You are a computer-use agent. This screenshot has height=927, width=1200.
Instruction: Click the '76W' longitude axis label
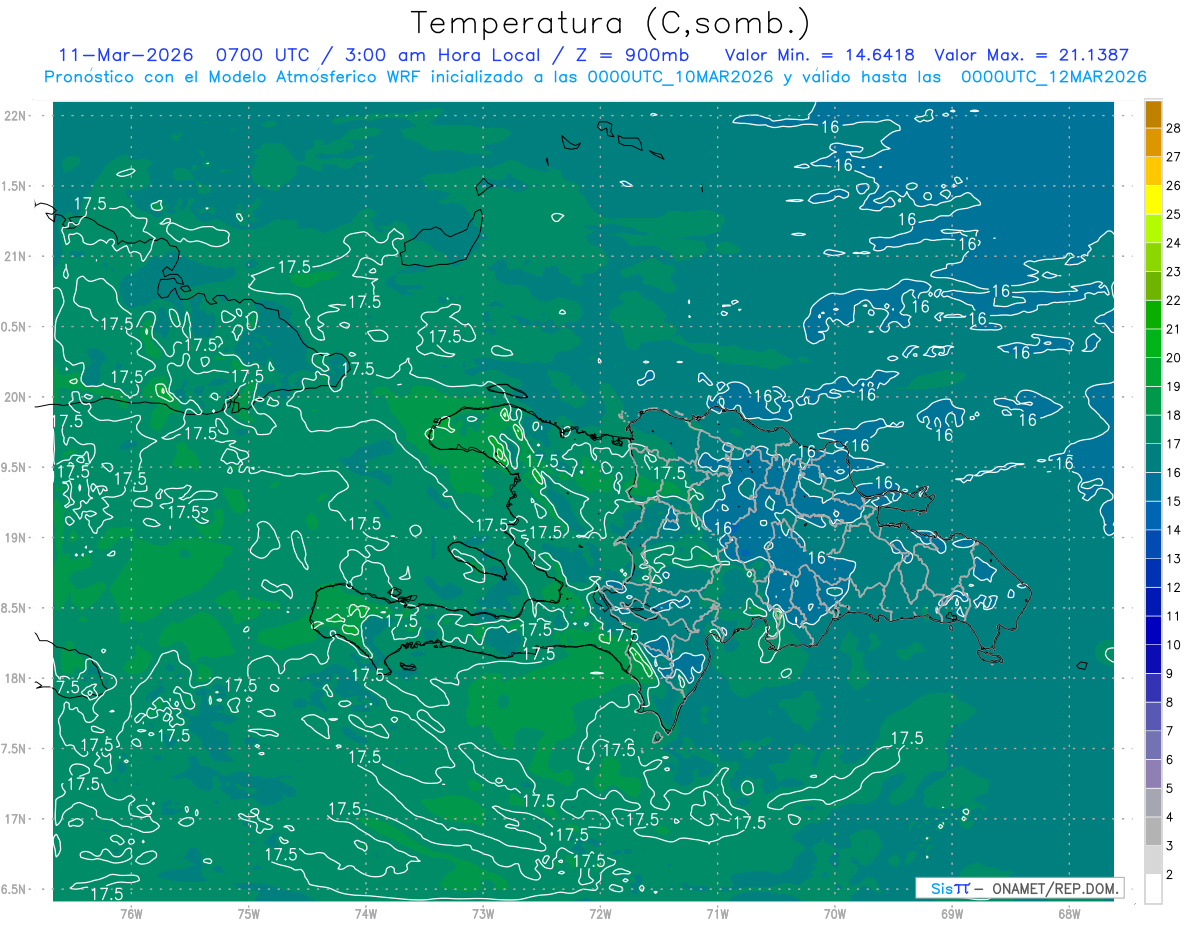click(x=131, y=913)
